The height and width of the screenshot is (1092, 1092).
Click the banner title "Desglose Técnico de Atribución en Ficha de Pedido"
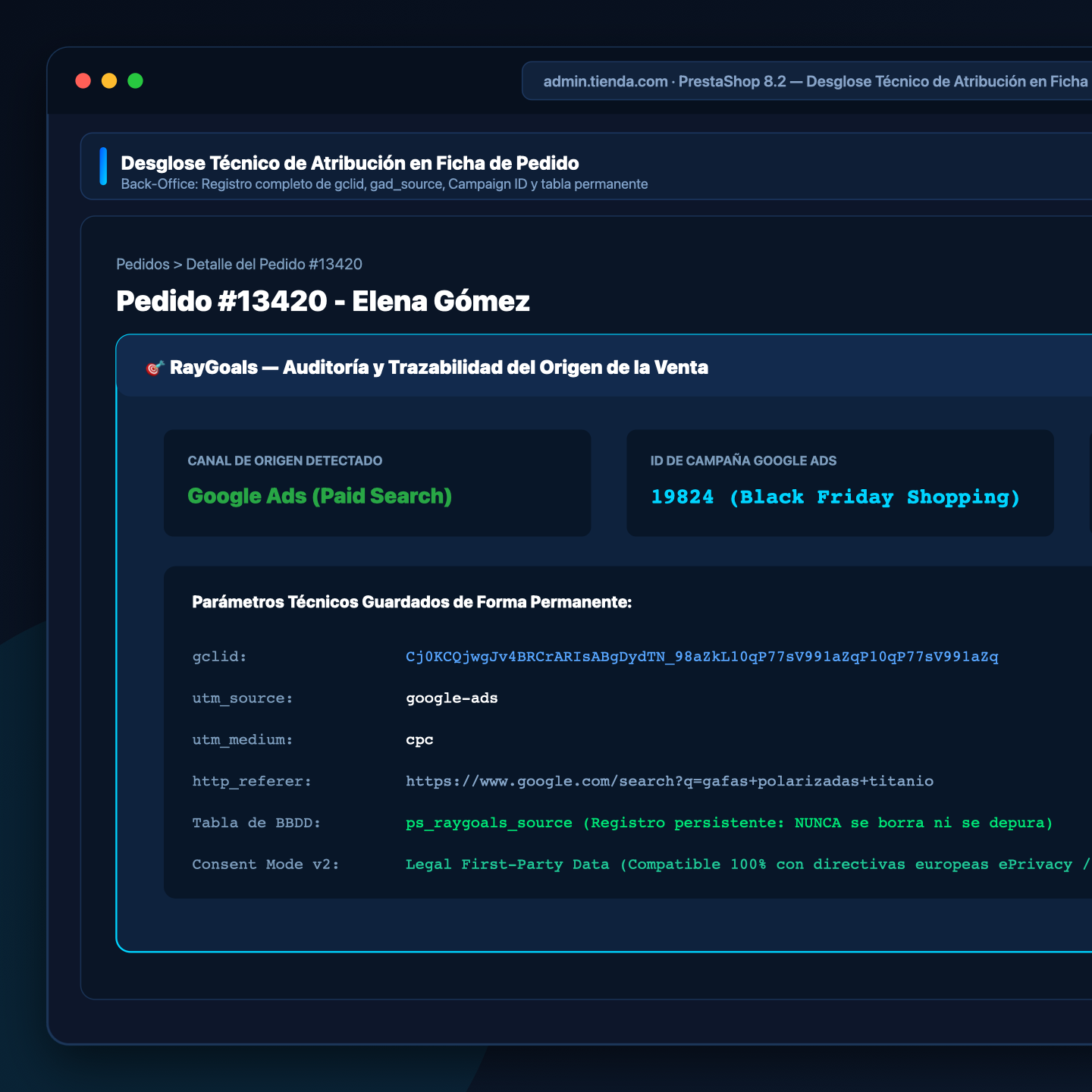tap(350, 163)
